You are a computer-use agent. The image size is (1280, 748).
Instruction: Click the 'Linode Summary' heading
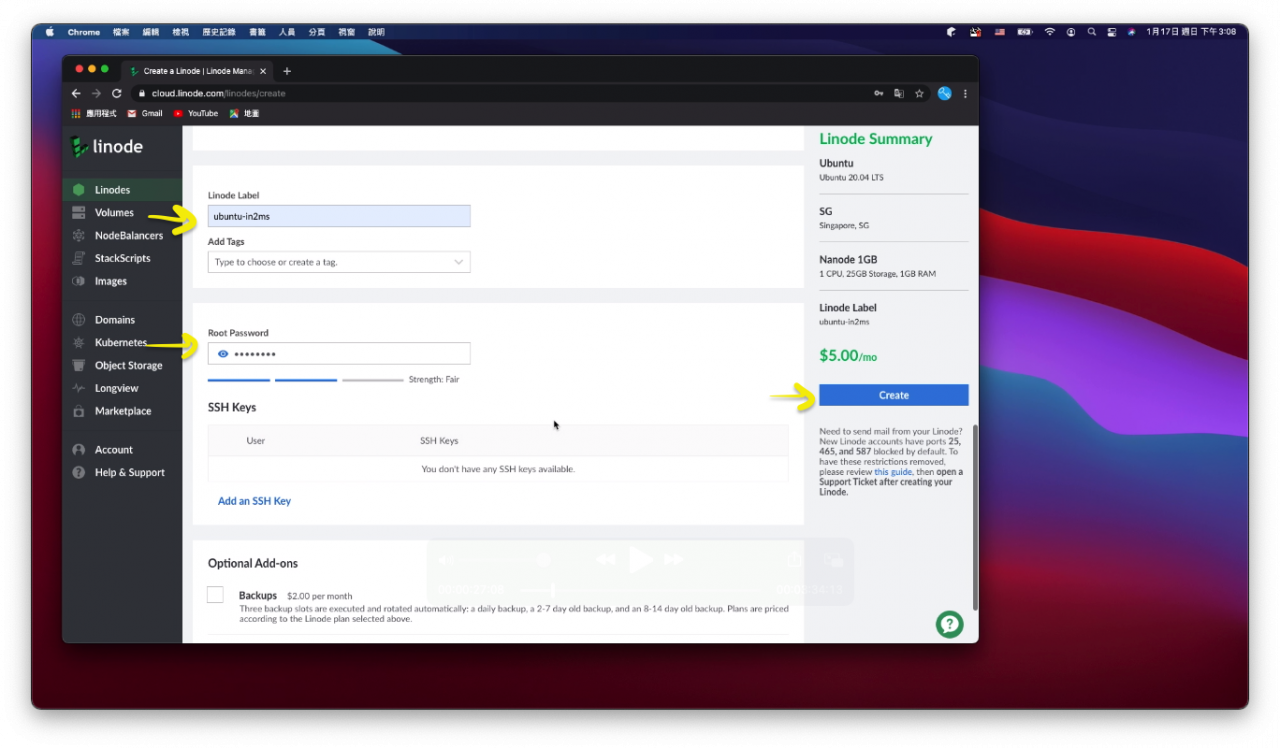876,139
